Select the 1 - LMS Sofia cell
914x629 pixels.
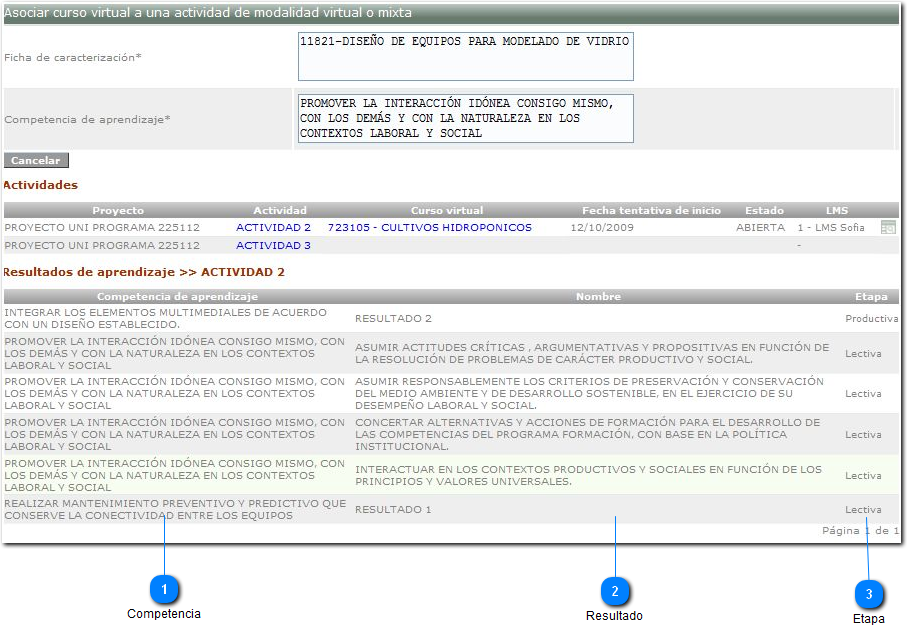point(831,227)
